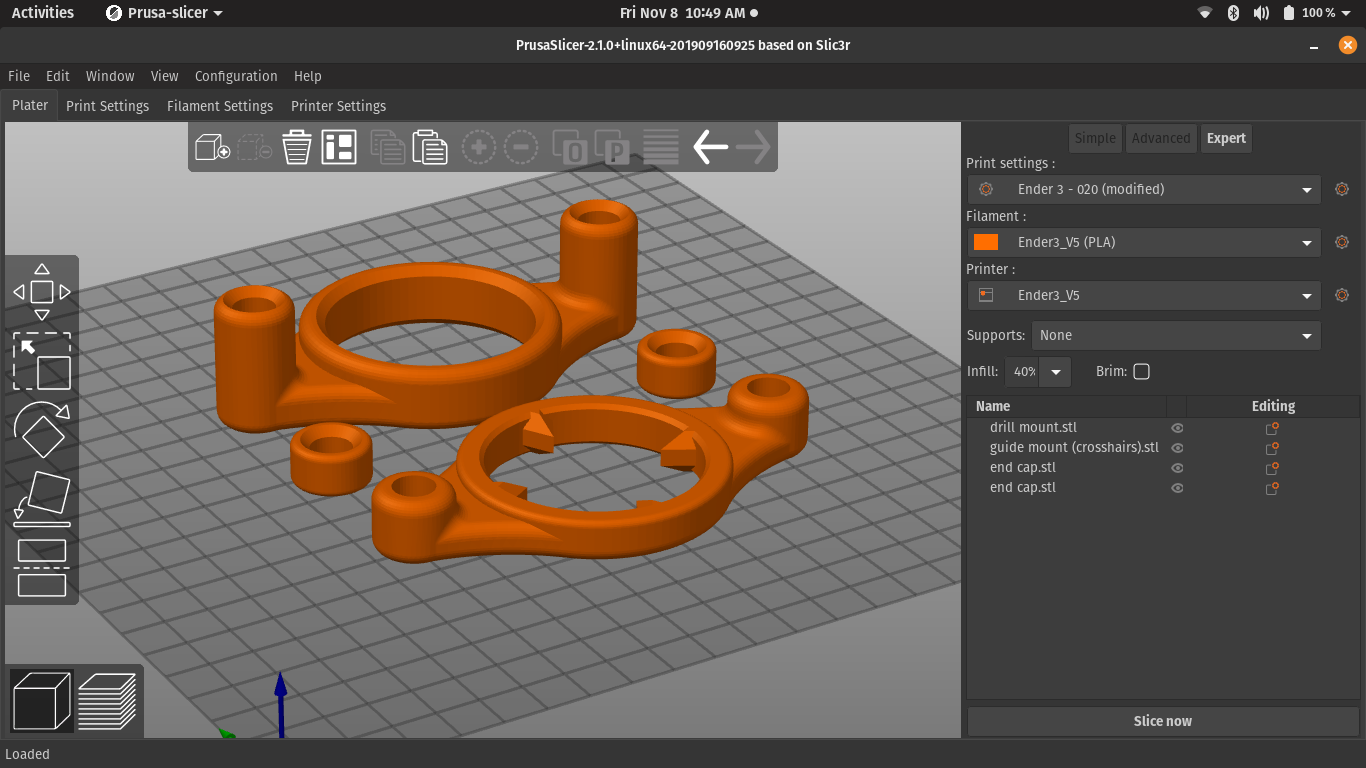The image size is (1366, 768).
Task: Open the clock and calendar panel
Action: point(689,13)
